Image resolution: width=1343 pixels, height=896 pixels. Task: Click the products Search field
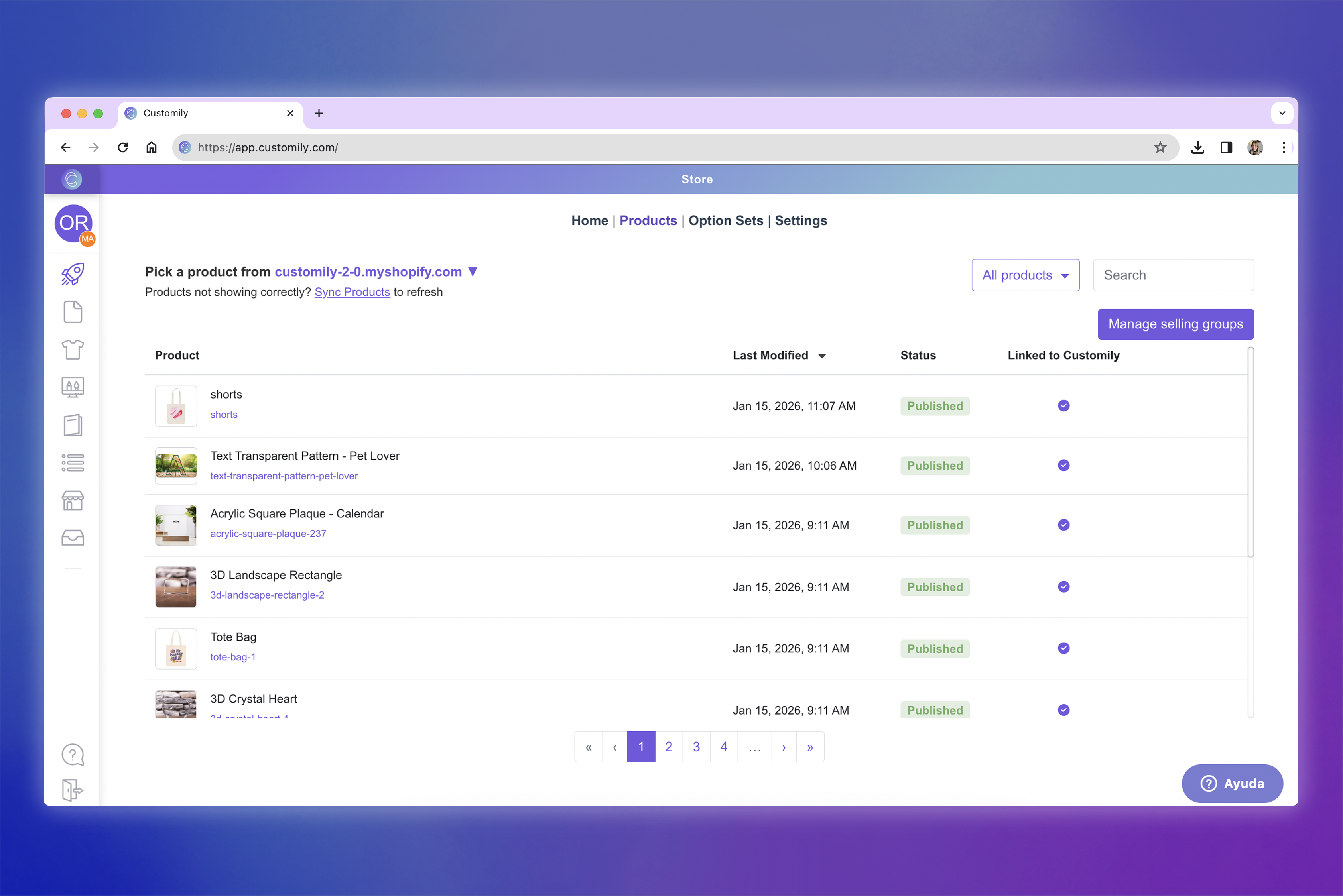(x=1173, y=275)
